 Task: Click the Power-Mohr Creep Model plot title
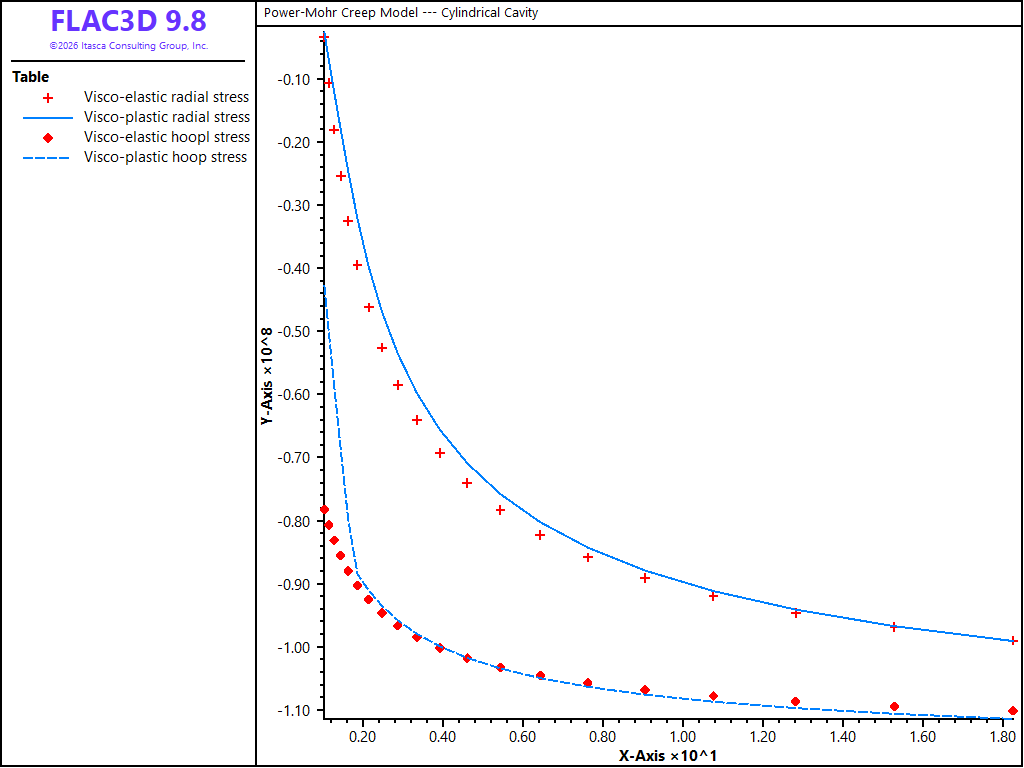coord(401,12)
